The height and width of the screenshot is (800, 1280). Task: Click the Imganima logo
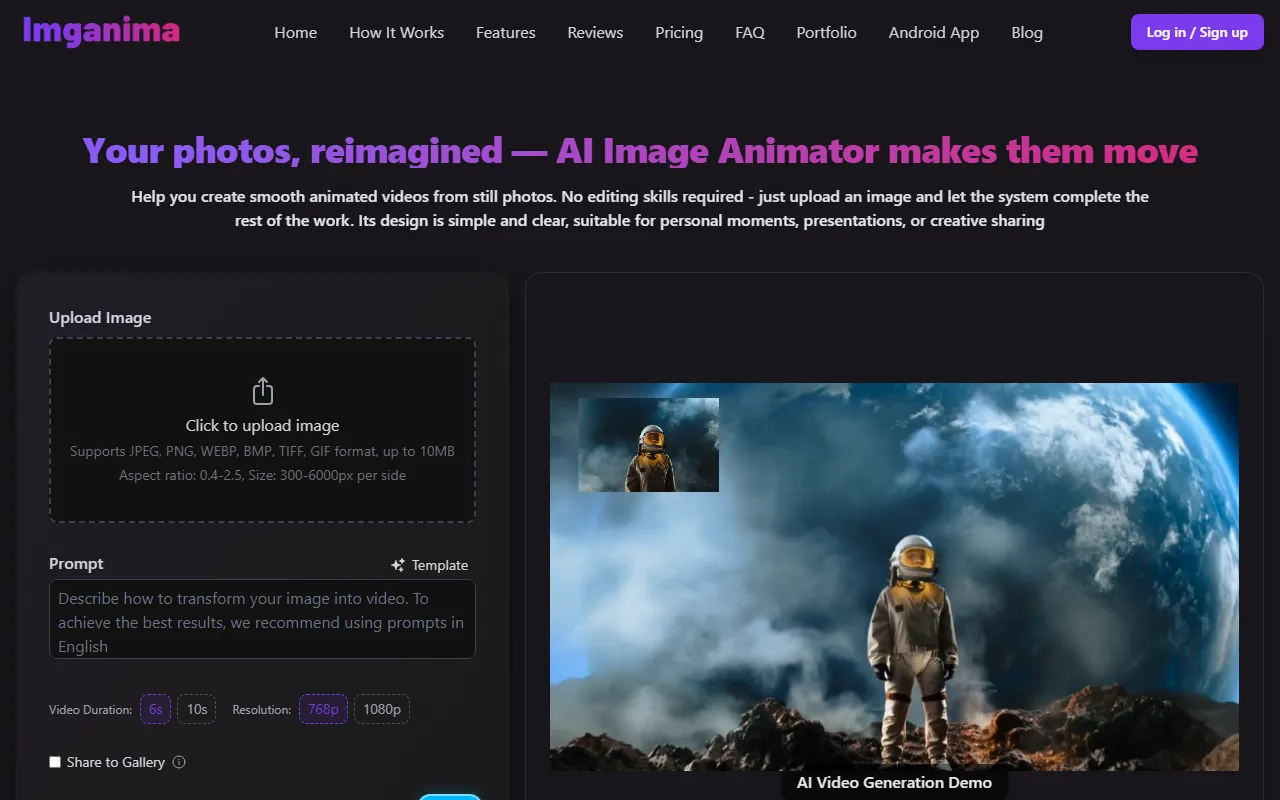[x=101, y=31]
